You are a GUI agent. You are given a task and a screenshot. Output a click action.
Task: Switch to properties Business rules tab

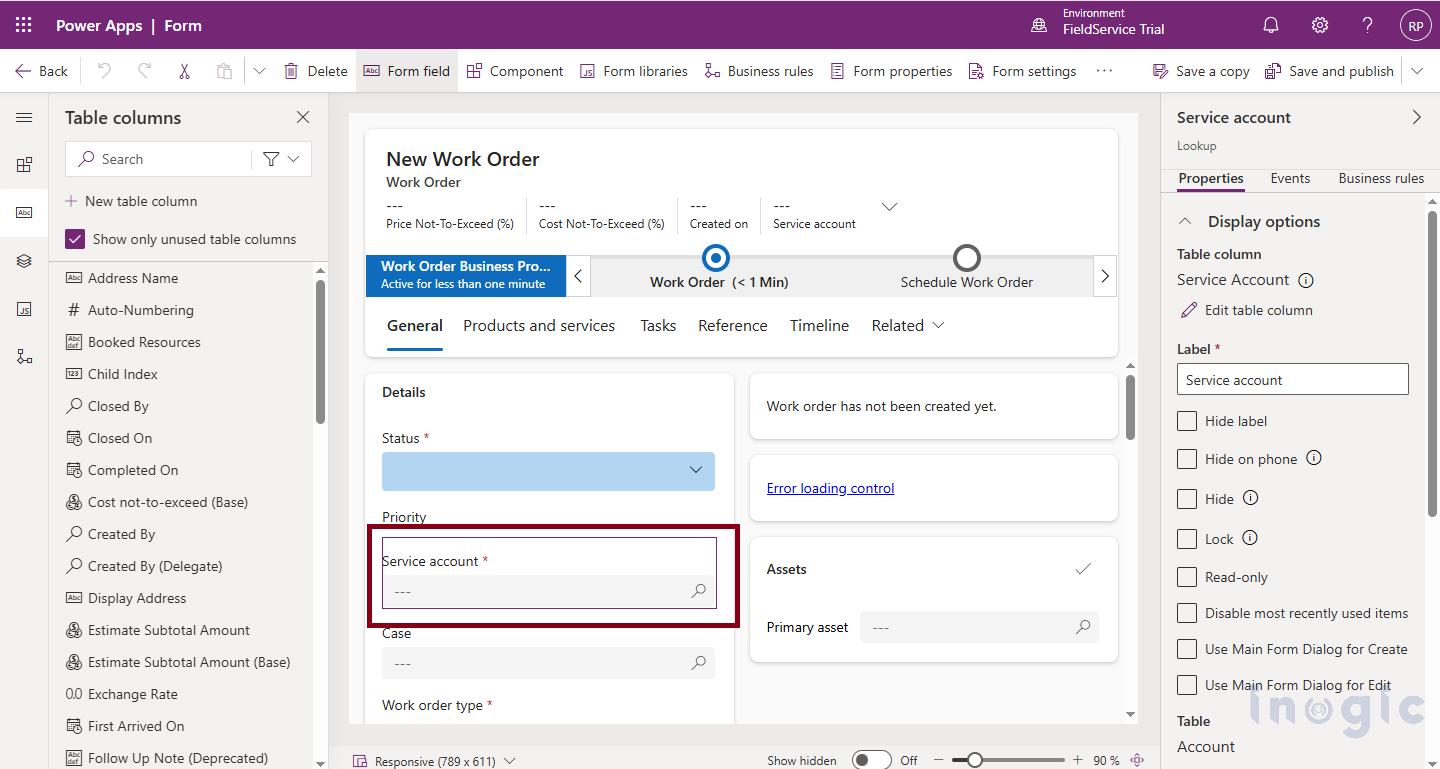click(x=1381, y=178)
